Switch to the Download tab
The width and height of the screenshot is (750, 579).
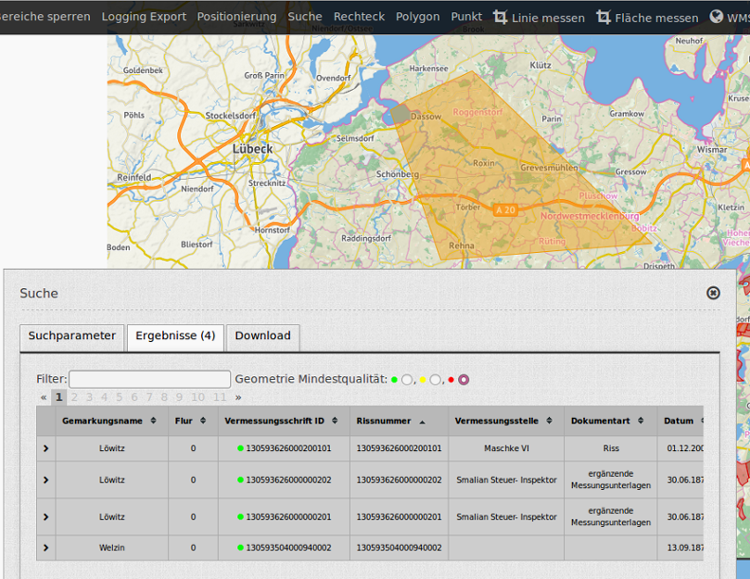click(263, 337)
